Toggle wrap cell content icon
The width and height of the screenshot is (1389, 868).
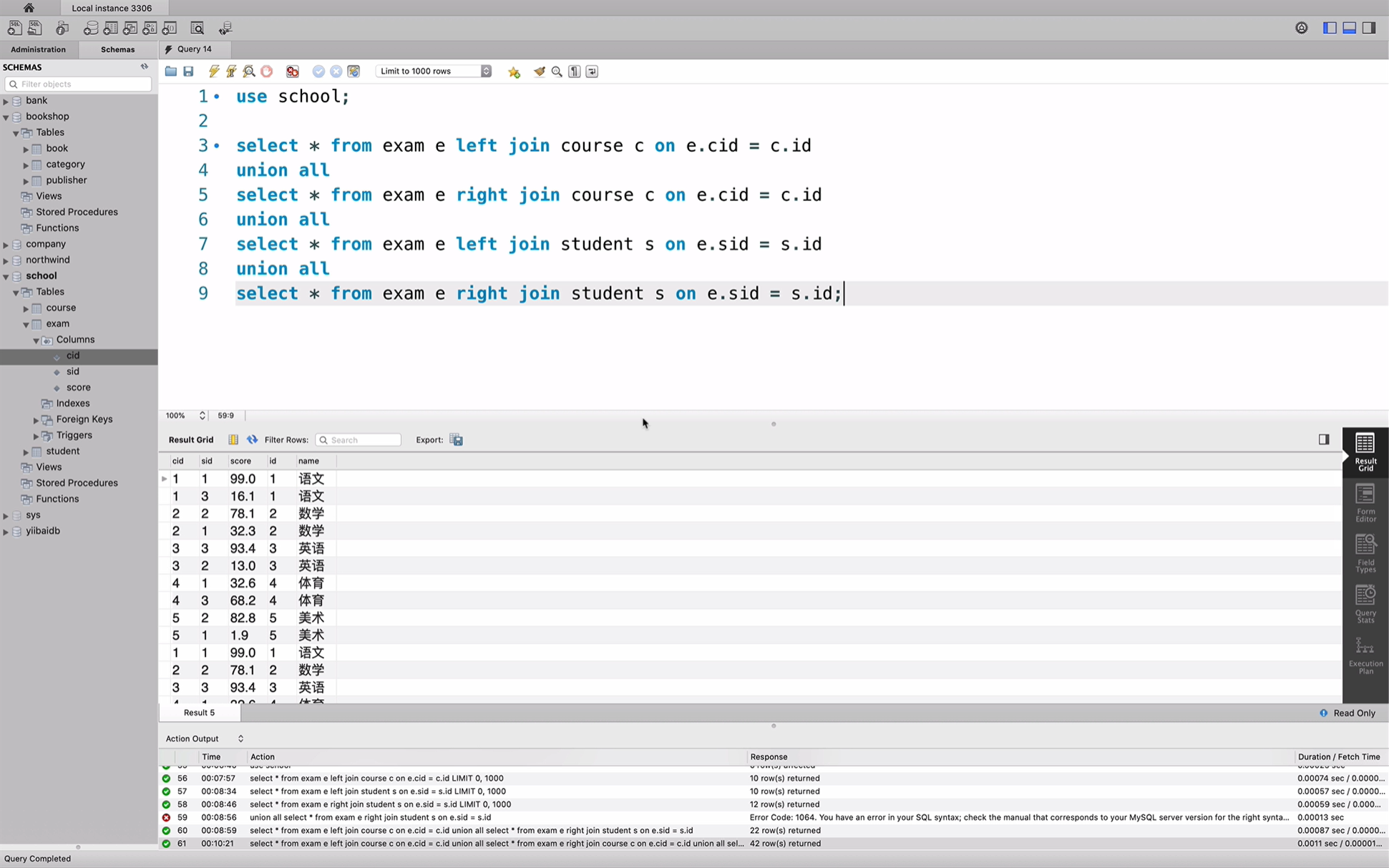click(233, 439)
